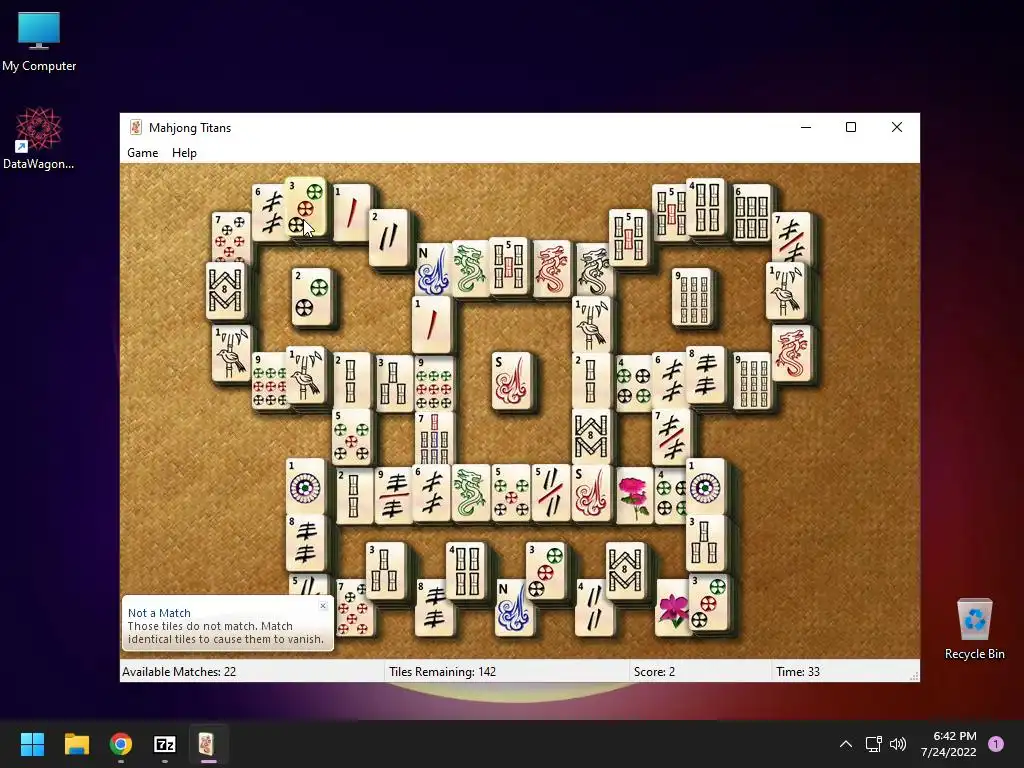This screenshot has height=768, width=1024.
Task: Click the highlighted 3 of circles tile
Action: [305, 208]
